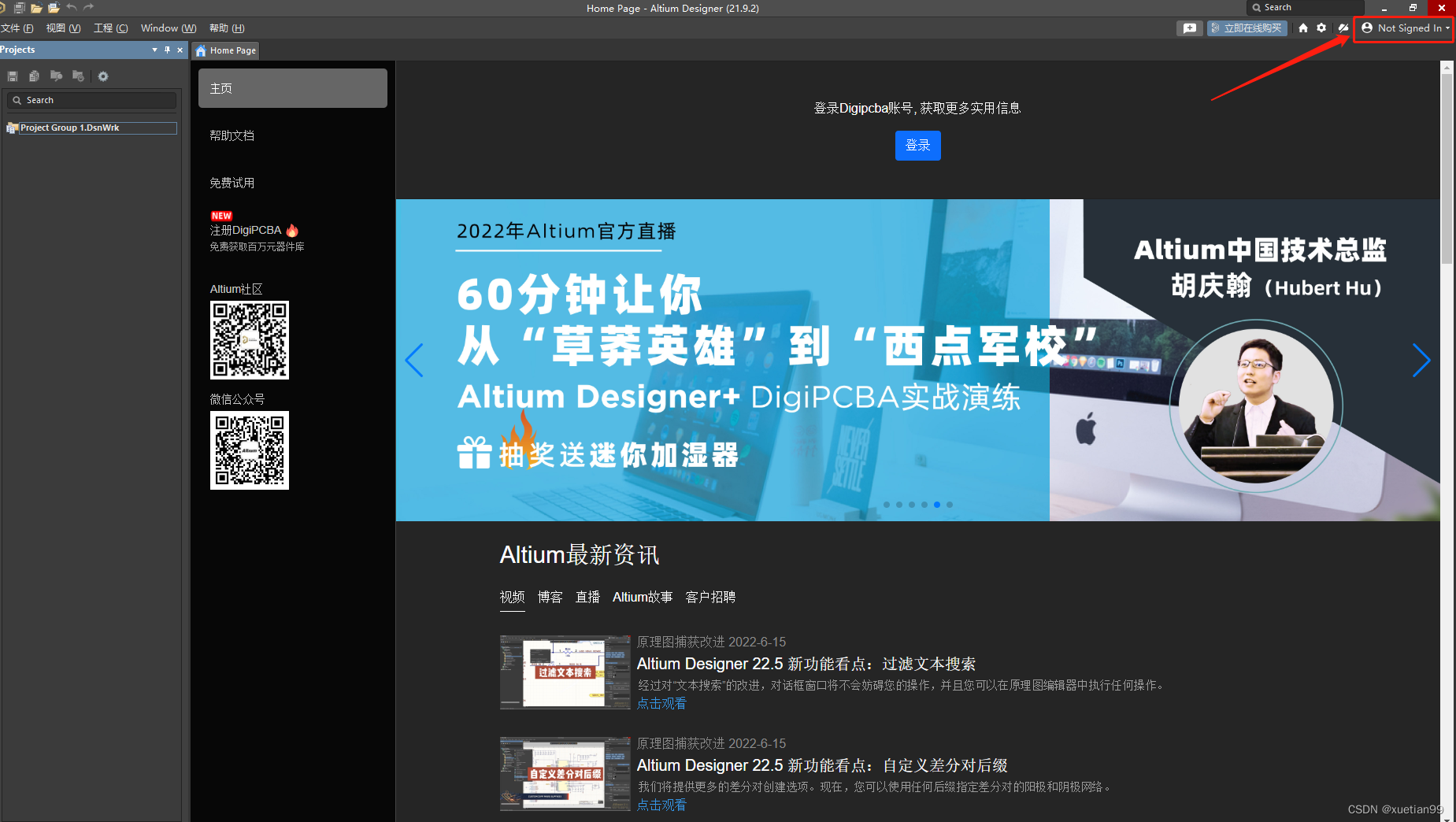
Task: Open the 帮助 (H) menu
Action: click(x=227, y=28)
